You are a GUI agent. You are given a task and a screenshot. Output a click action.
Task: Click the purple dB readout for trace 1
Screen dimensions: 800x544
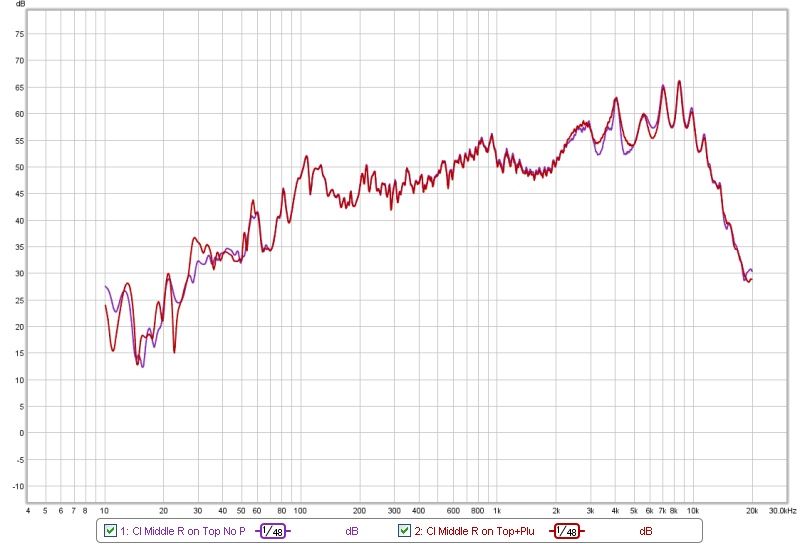(352, 531)
